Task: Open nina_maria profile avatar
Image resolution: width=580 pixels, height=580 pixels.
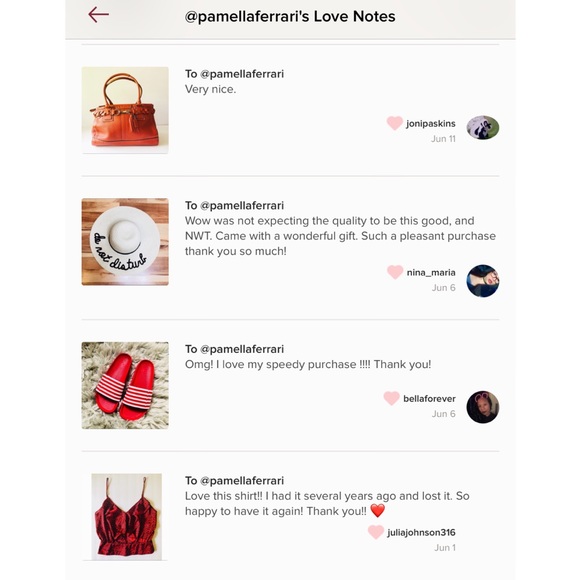Action: 482,281
